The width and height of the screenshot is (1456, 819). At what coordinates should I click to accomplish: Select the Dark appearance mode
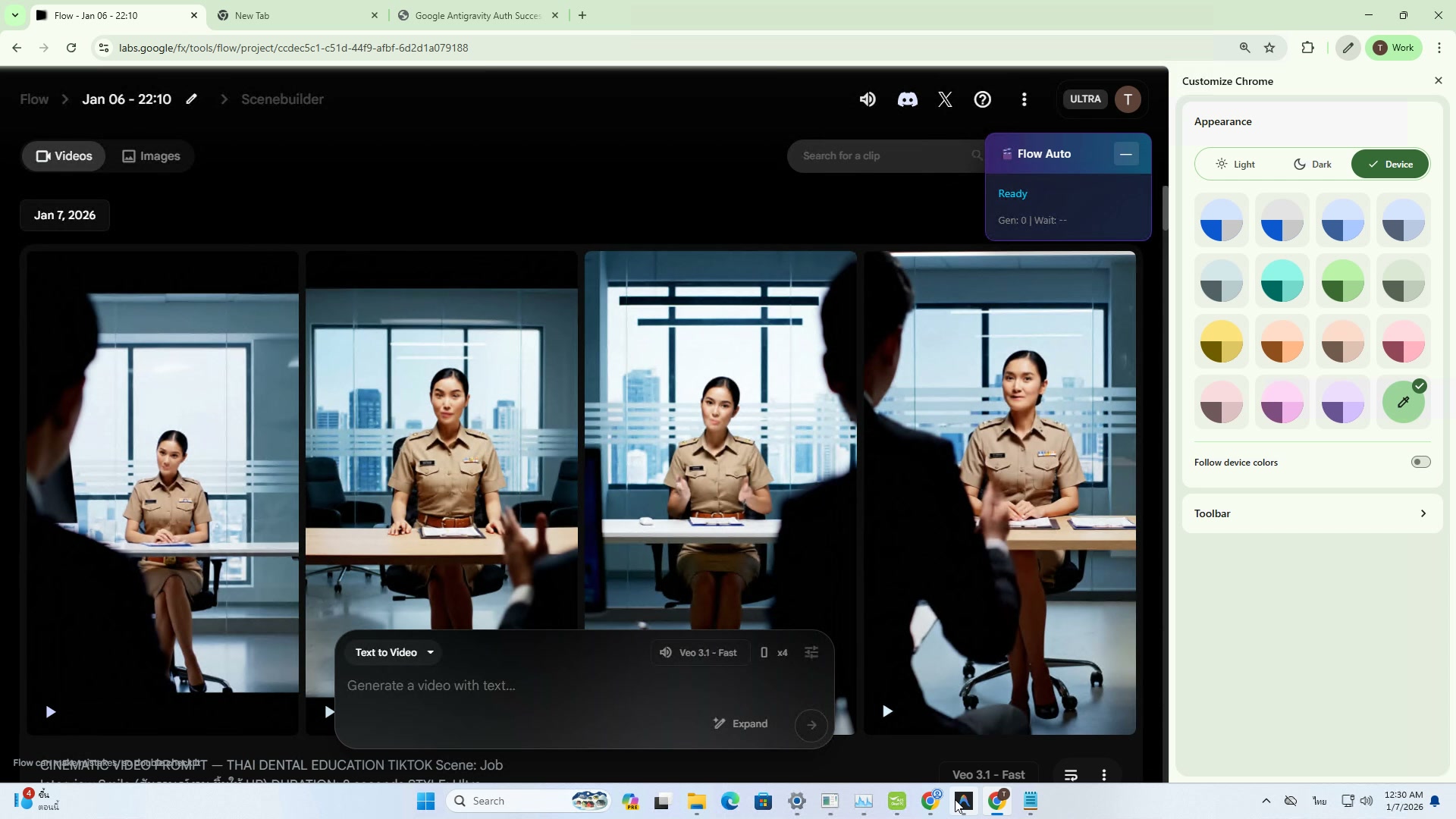click(1313, 164)
